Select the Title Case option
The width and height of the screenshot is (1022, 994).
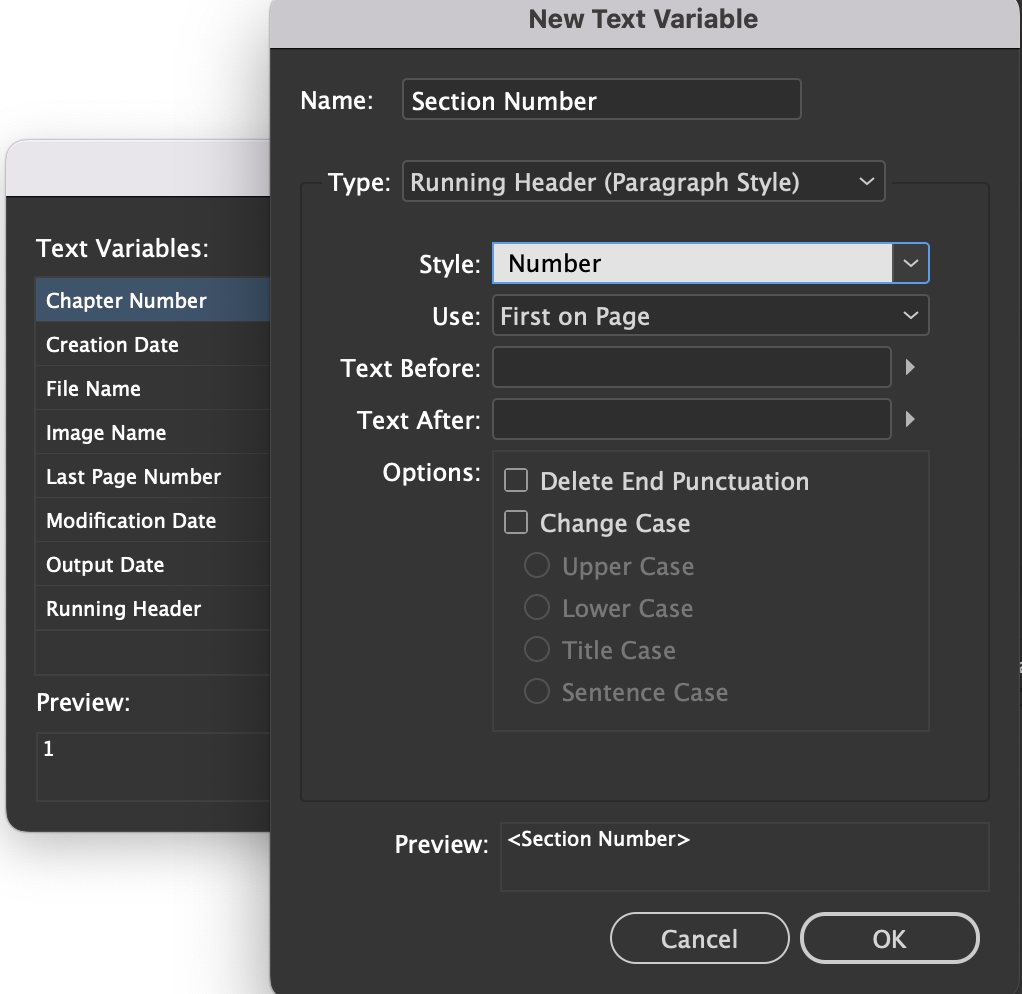click(x=537, y=649)
